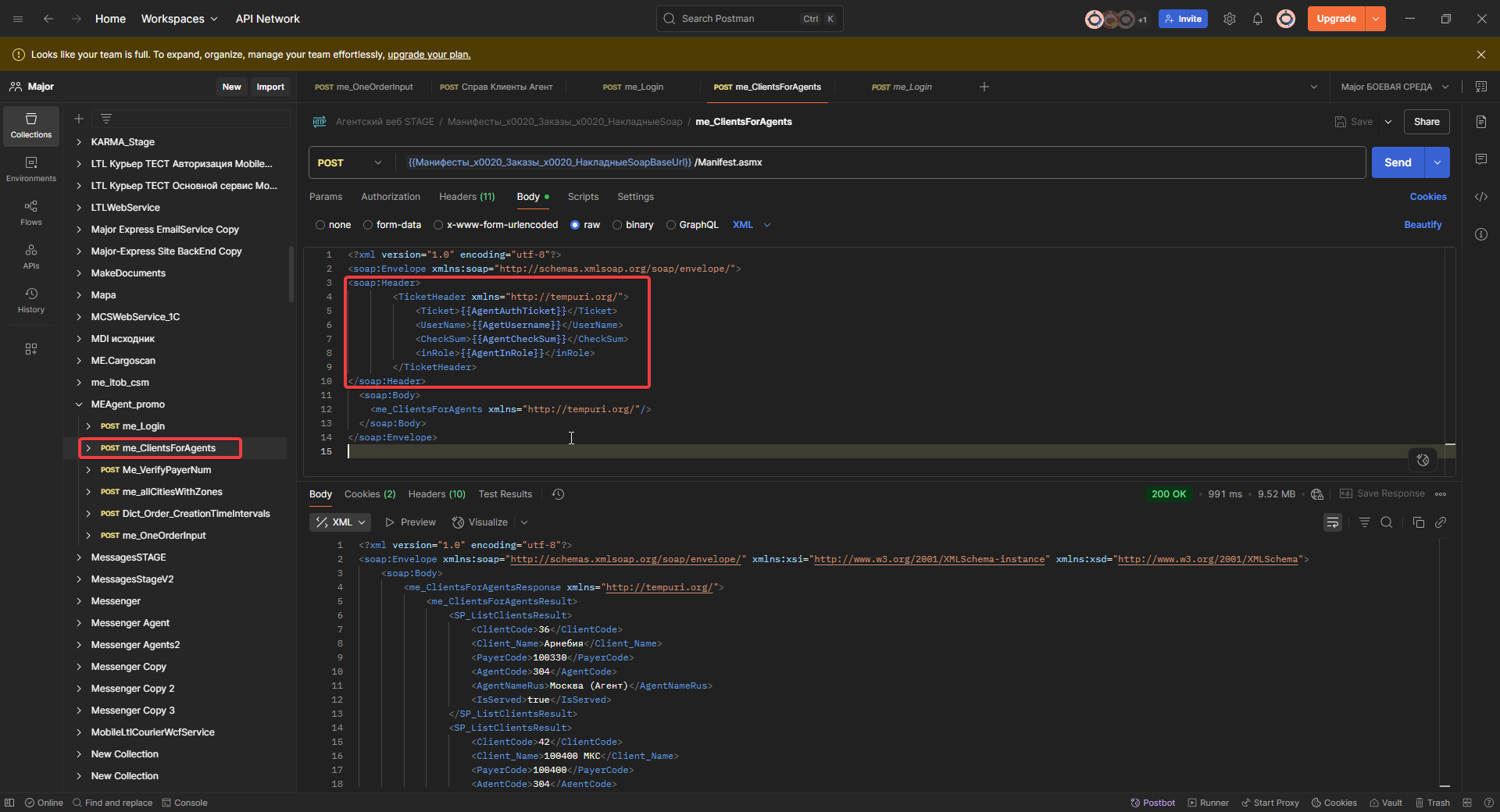Click the search response icon
This screenshot has height=812, width=1500.
tap(1387, 522)
